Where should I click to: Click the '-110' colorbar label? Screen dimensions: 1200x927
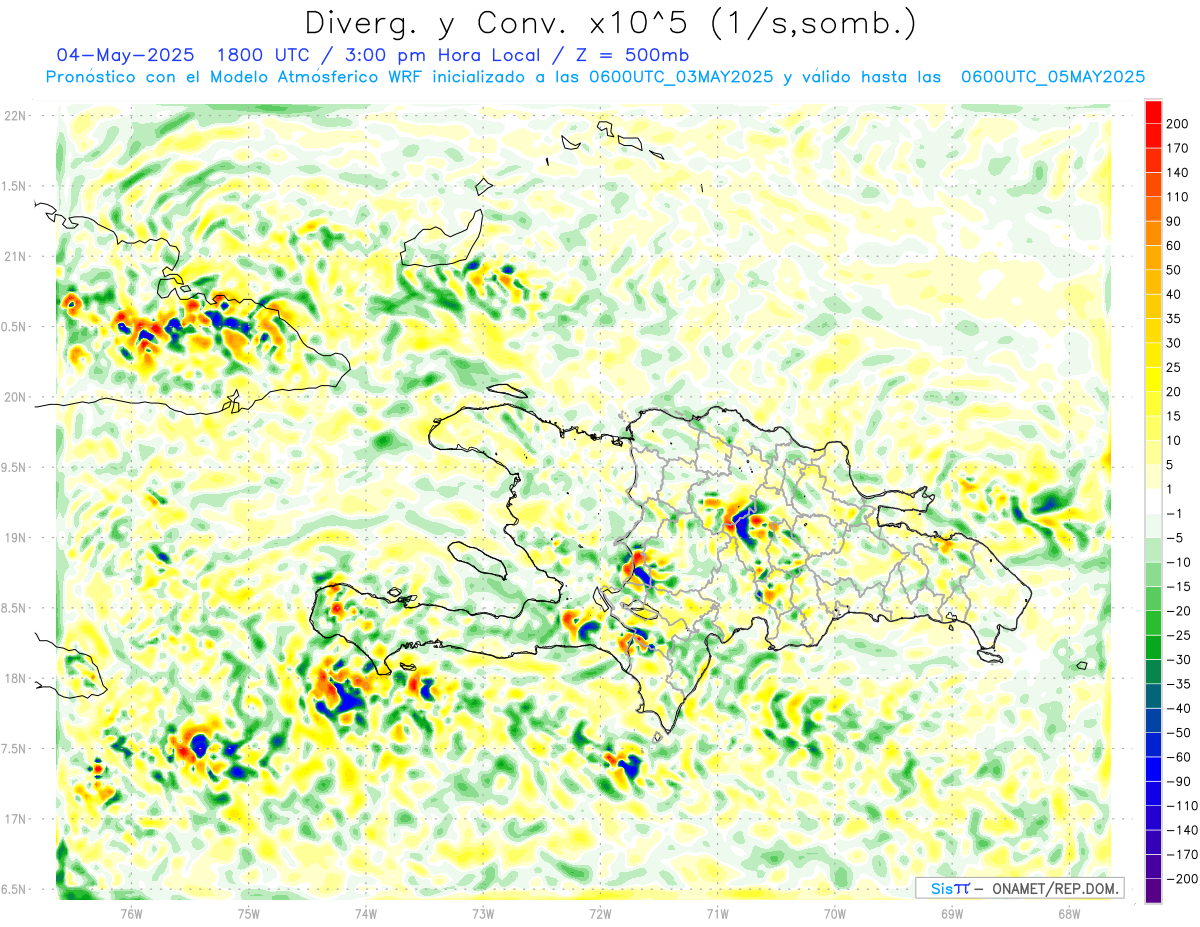point(1181,806)
